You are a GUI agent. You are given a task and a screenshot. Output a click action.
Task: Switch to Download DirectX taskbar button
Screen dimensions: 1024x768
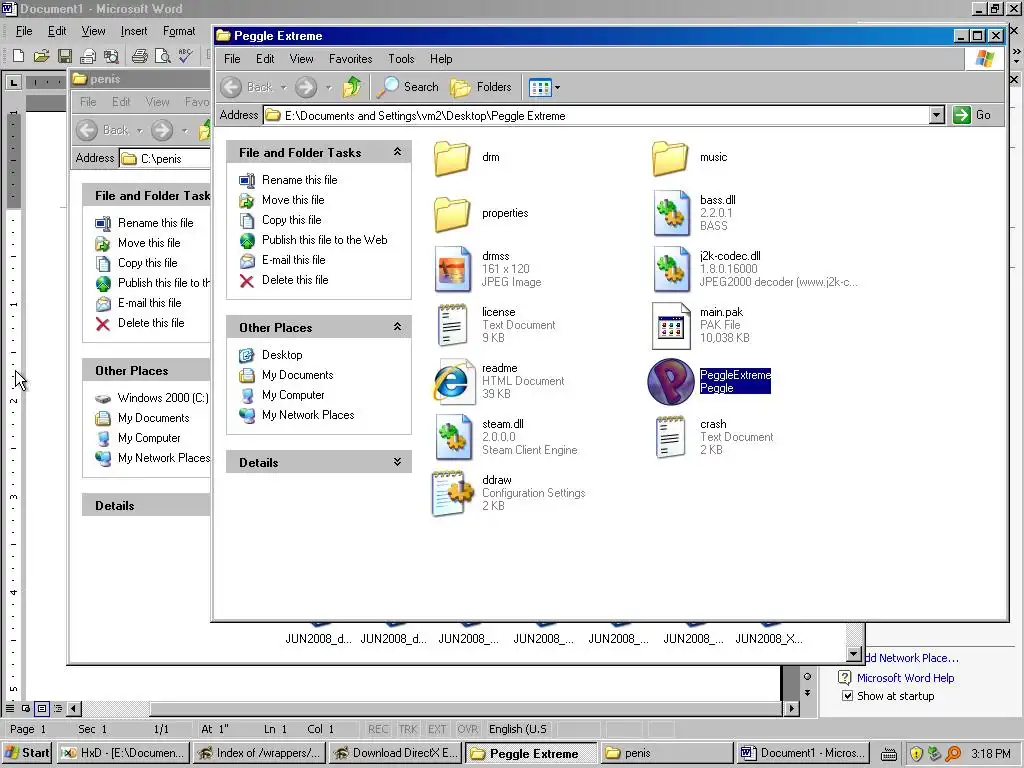click(396, 753)
